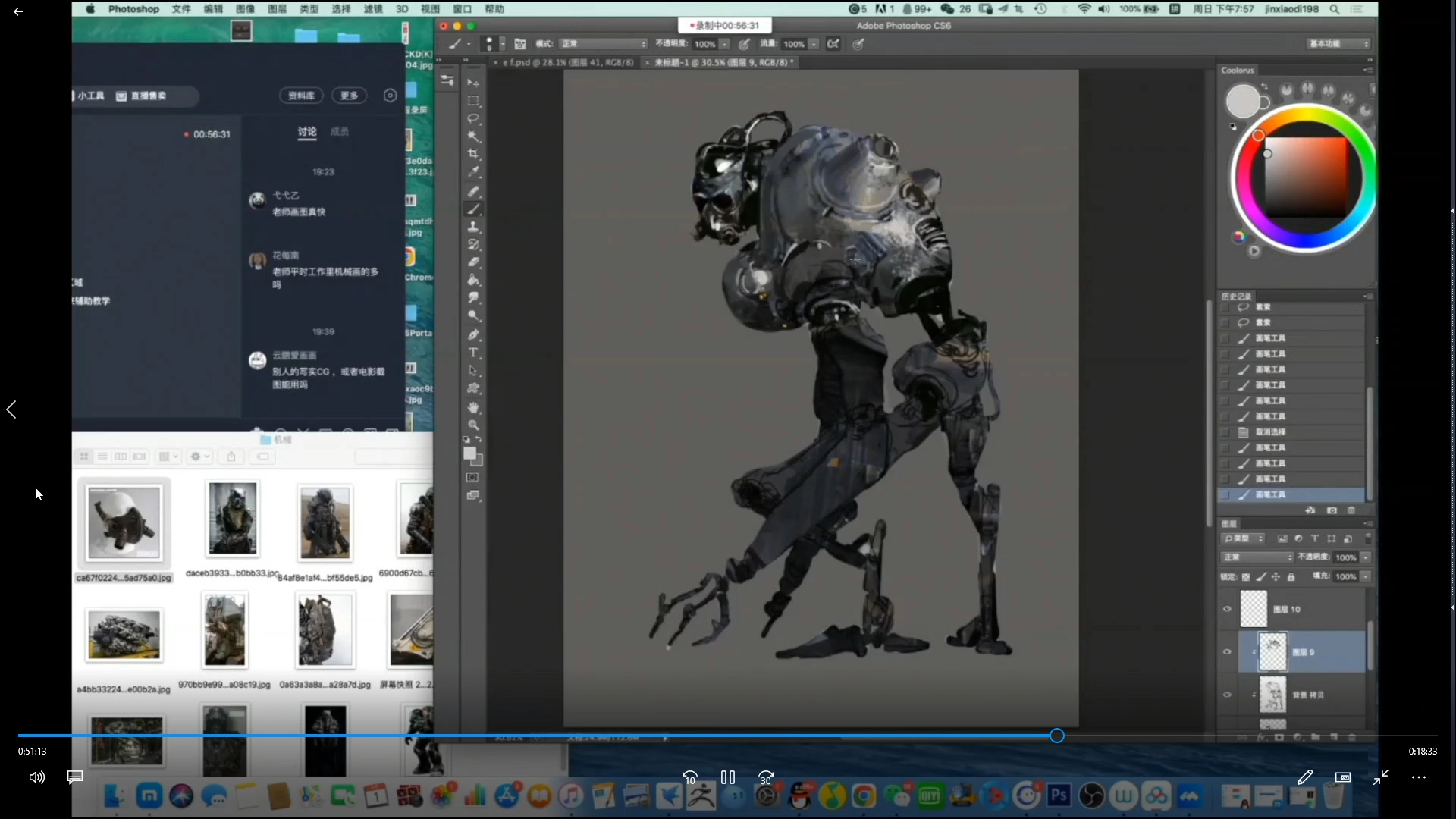Select the Eyedropper tool
The width and height of the screenshot is (1456, 819).
point(473,172)
